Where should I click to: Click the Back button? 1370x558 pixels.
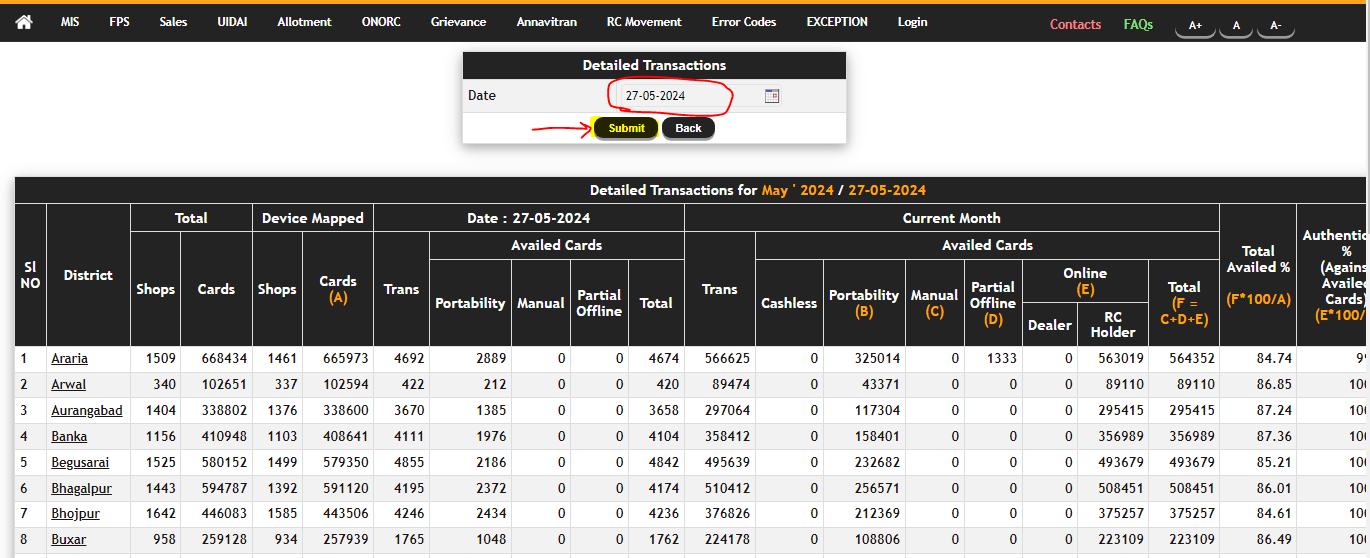pyautogui.click(x=688, y=128)
